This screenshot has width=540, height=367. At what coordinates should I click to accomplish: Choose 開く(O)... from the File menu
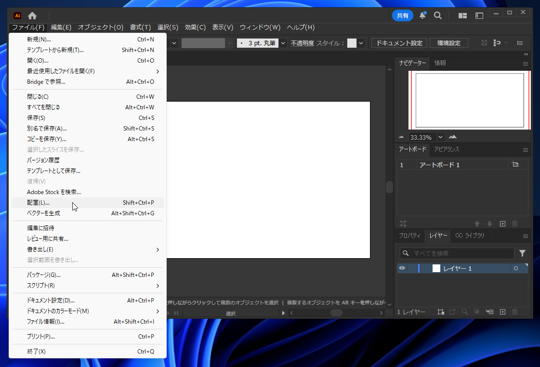[x=88, y=61]
